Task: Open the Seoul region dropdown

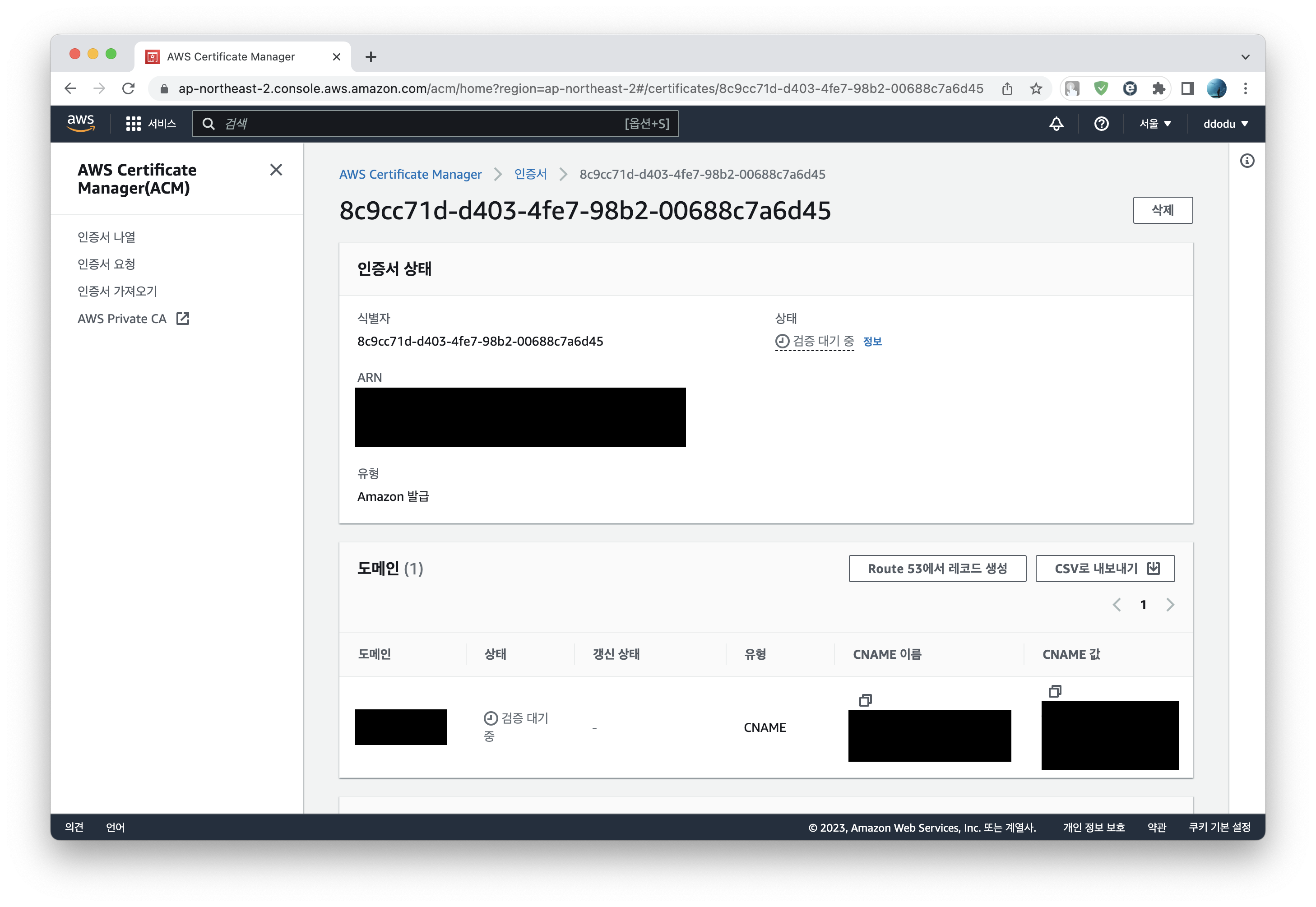Action: tap(1155, 123)
